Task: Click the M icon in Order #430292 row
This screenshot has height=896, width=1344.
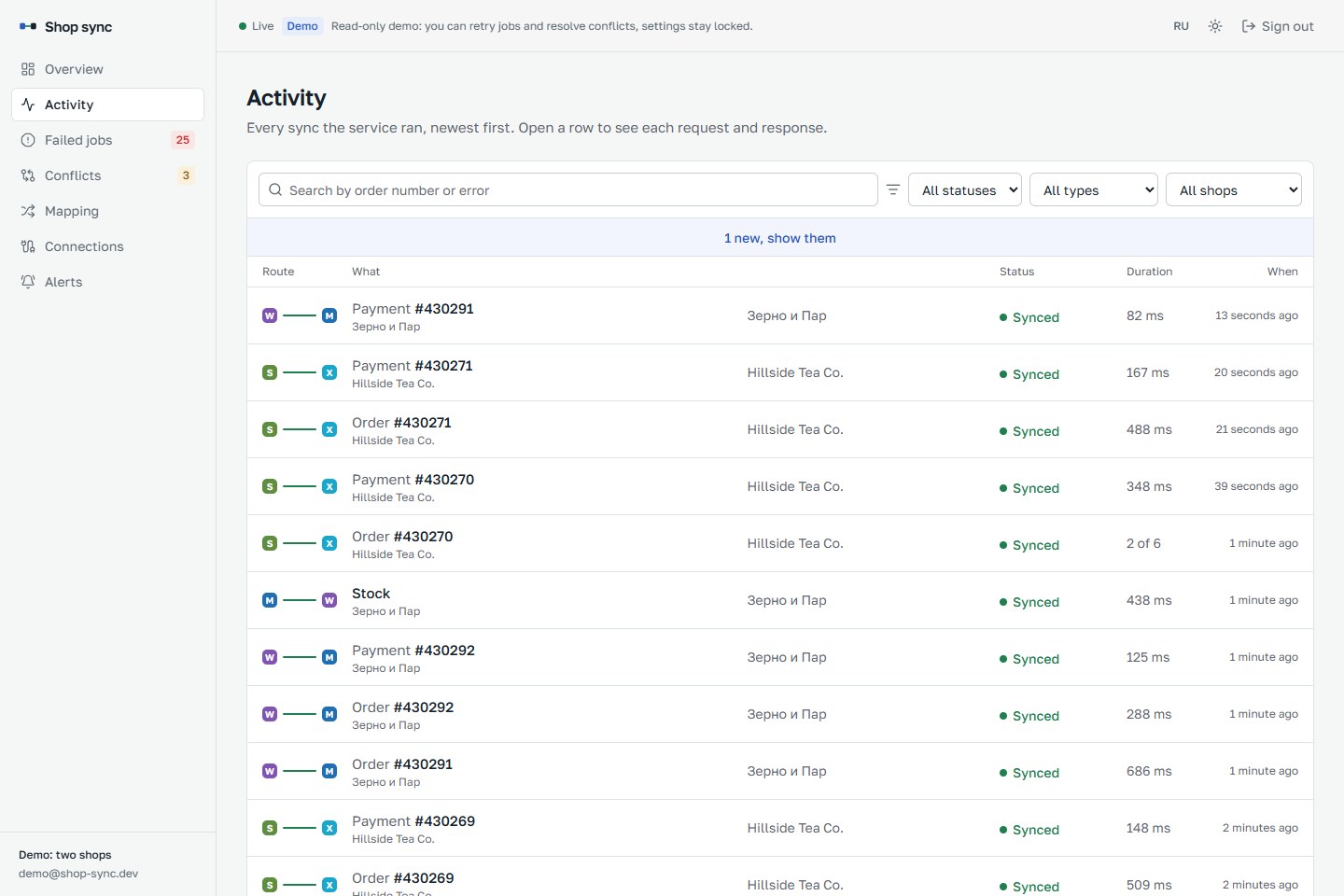Action: click(329, 714)
